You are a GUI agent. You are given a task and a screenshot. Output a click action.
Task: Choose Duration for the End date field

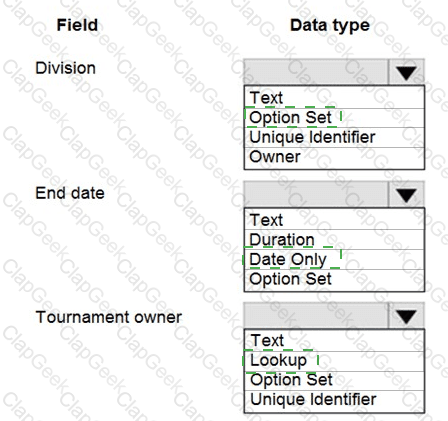pyautogui.click(x=334, y=240)
